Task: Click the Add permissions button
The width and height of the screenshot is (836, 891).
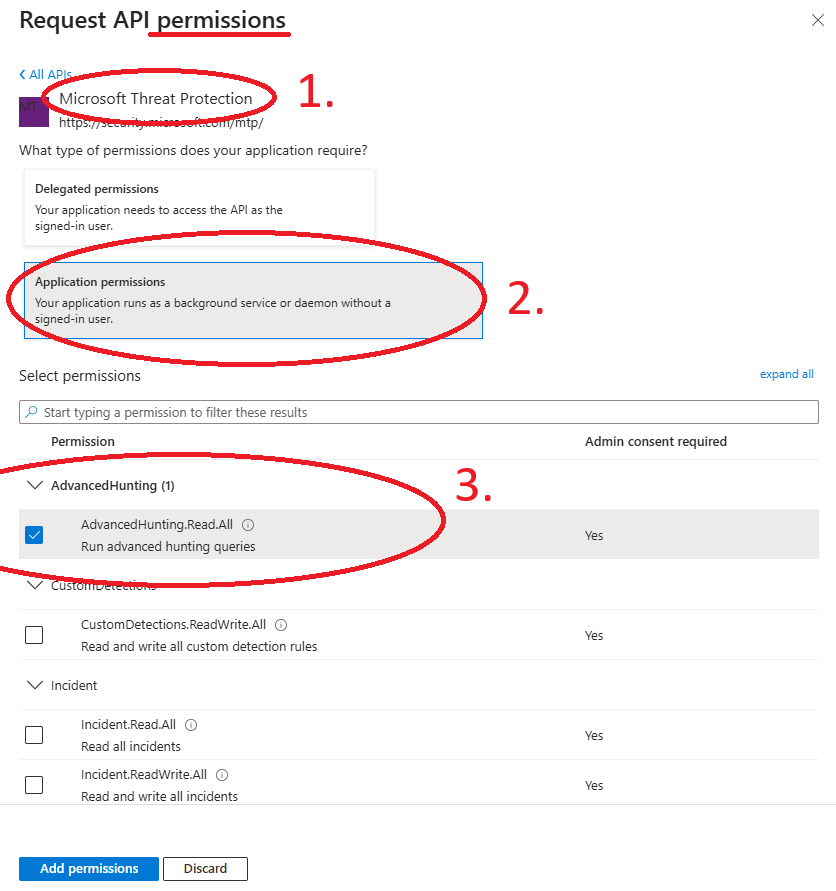Action: [88, 869]
